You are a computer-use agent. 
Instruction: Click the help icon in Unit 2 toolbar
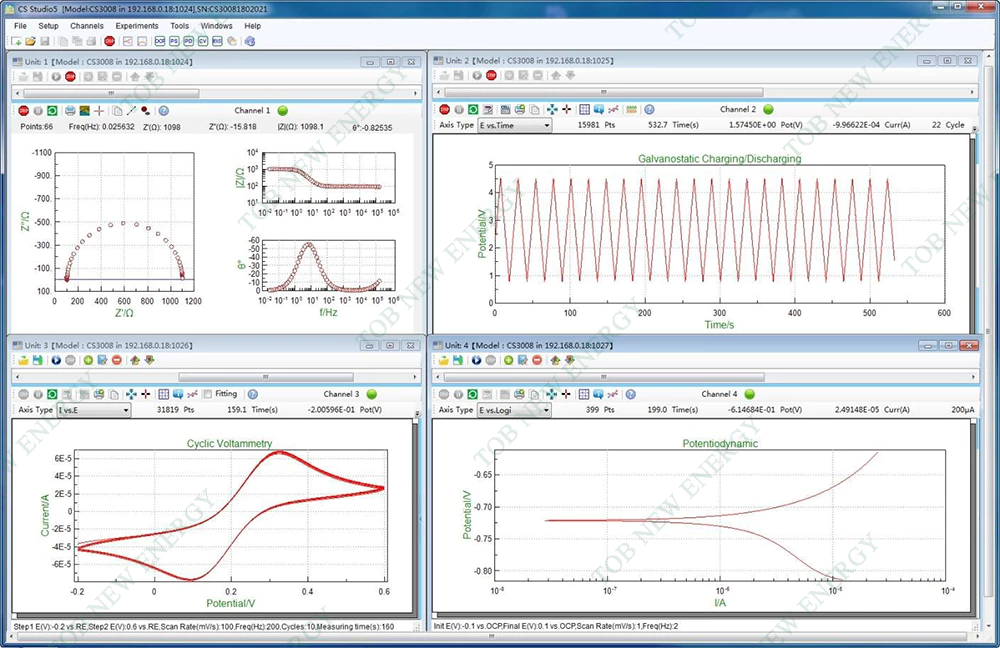tap(649, 109)
